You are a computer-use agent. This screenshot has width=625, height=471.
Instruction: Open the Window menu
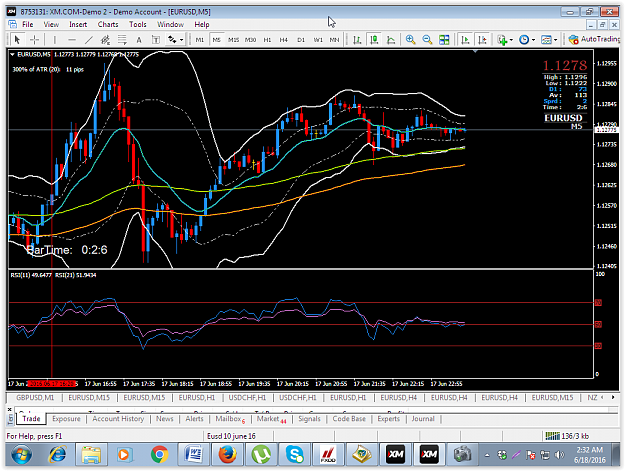(170, 24)
